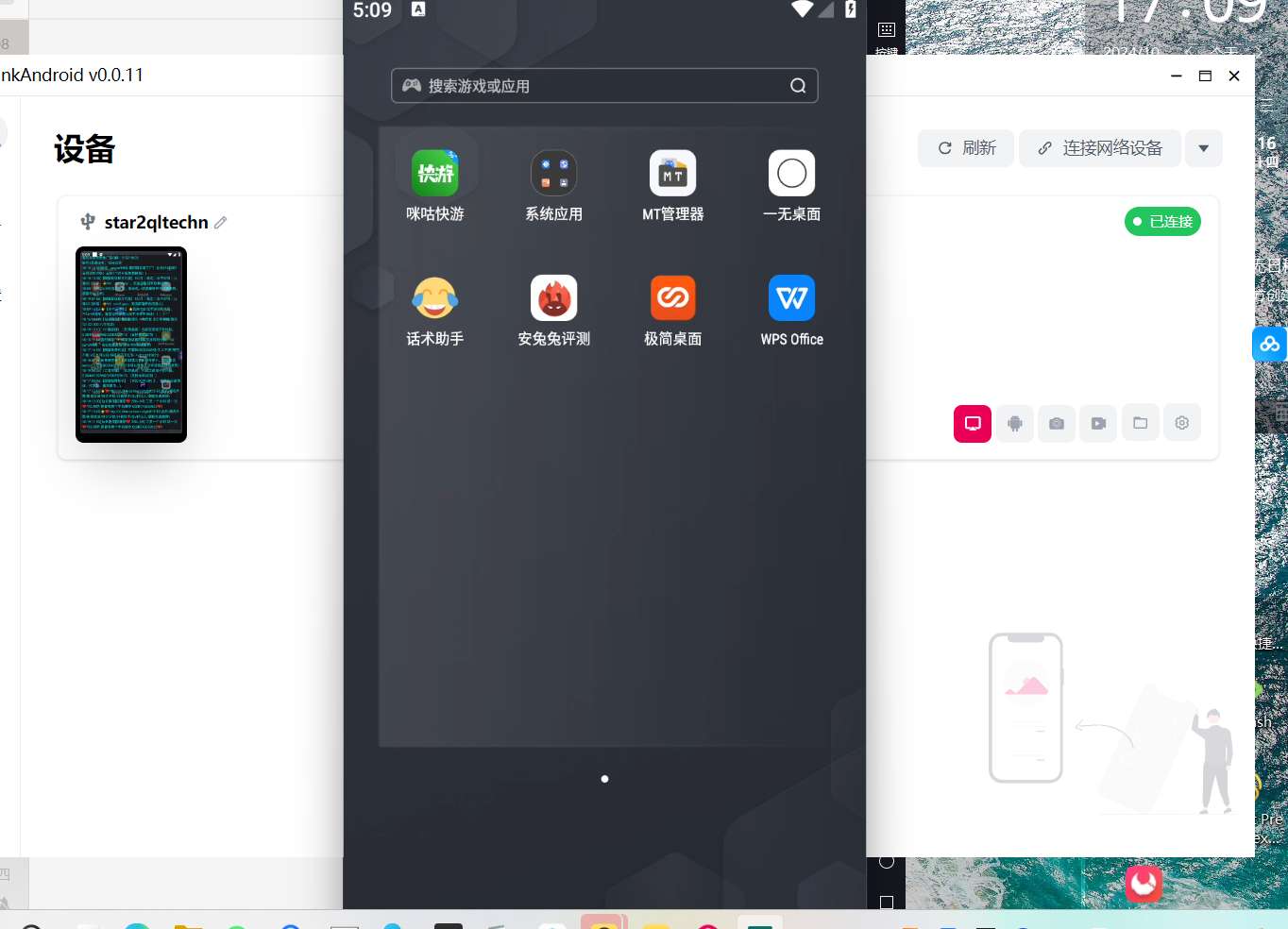The image size is (1288, 929).
Task: Click the 设备 heading
Action: [x=85, y=149]
